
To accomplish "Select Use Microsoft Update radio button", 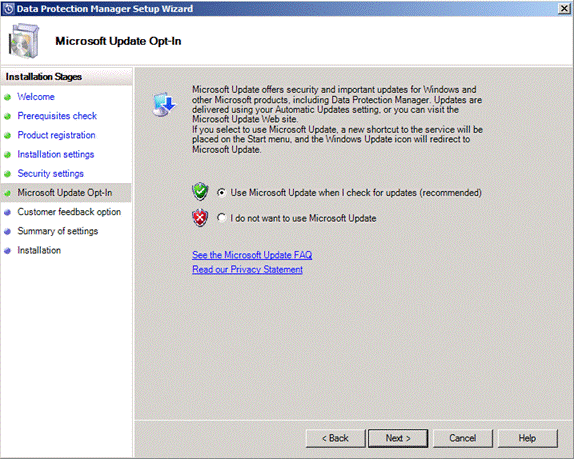I will point(221,192).
